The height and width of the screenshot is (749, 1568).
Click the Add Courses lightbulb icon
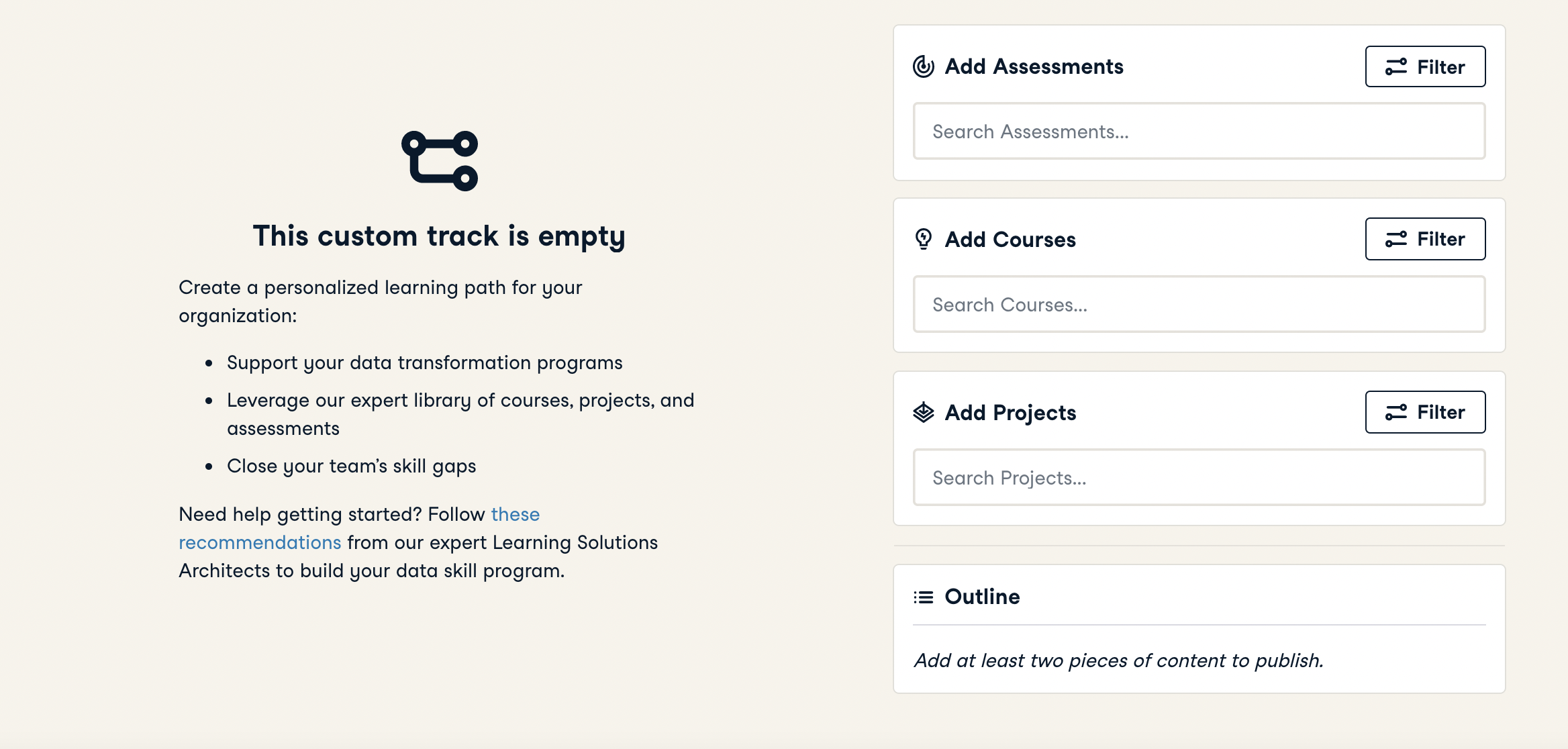click(924, 239)
